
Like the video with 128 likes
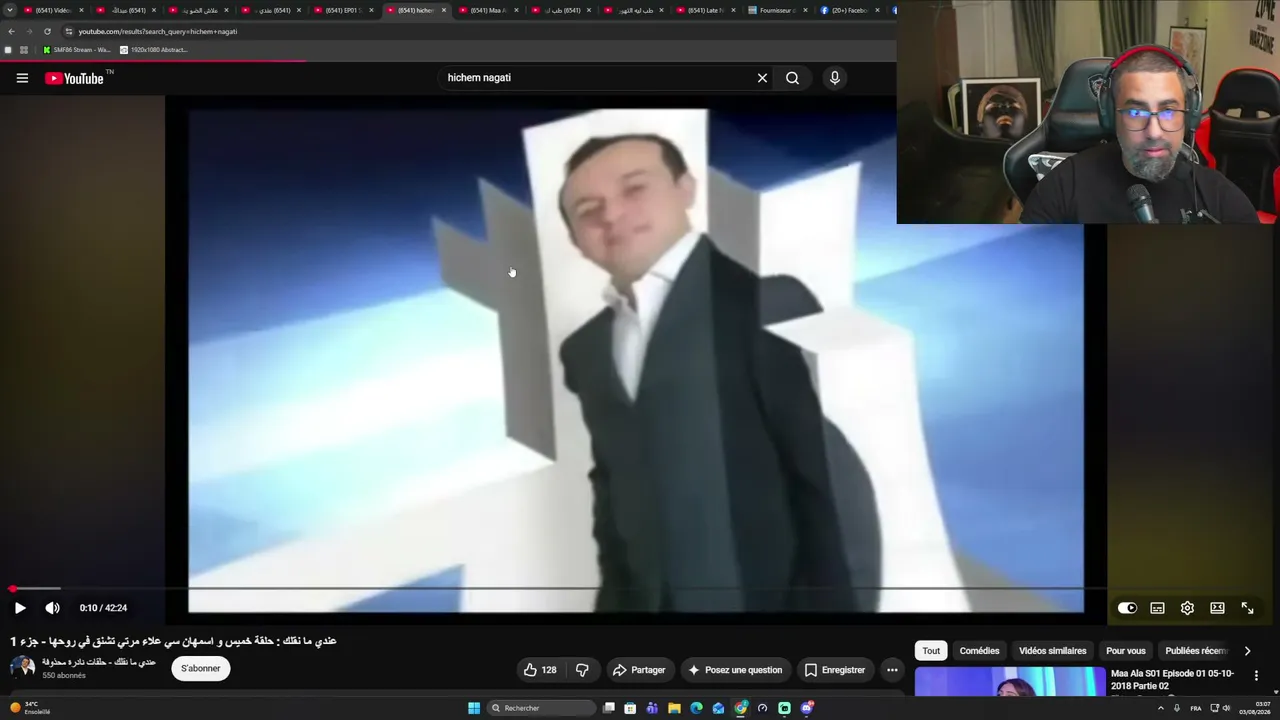(x=540, y=670)
